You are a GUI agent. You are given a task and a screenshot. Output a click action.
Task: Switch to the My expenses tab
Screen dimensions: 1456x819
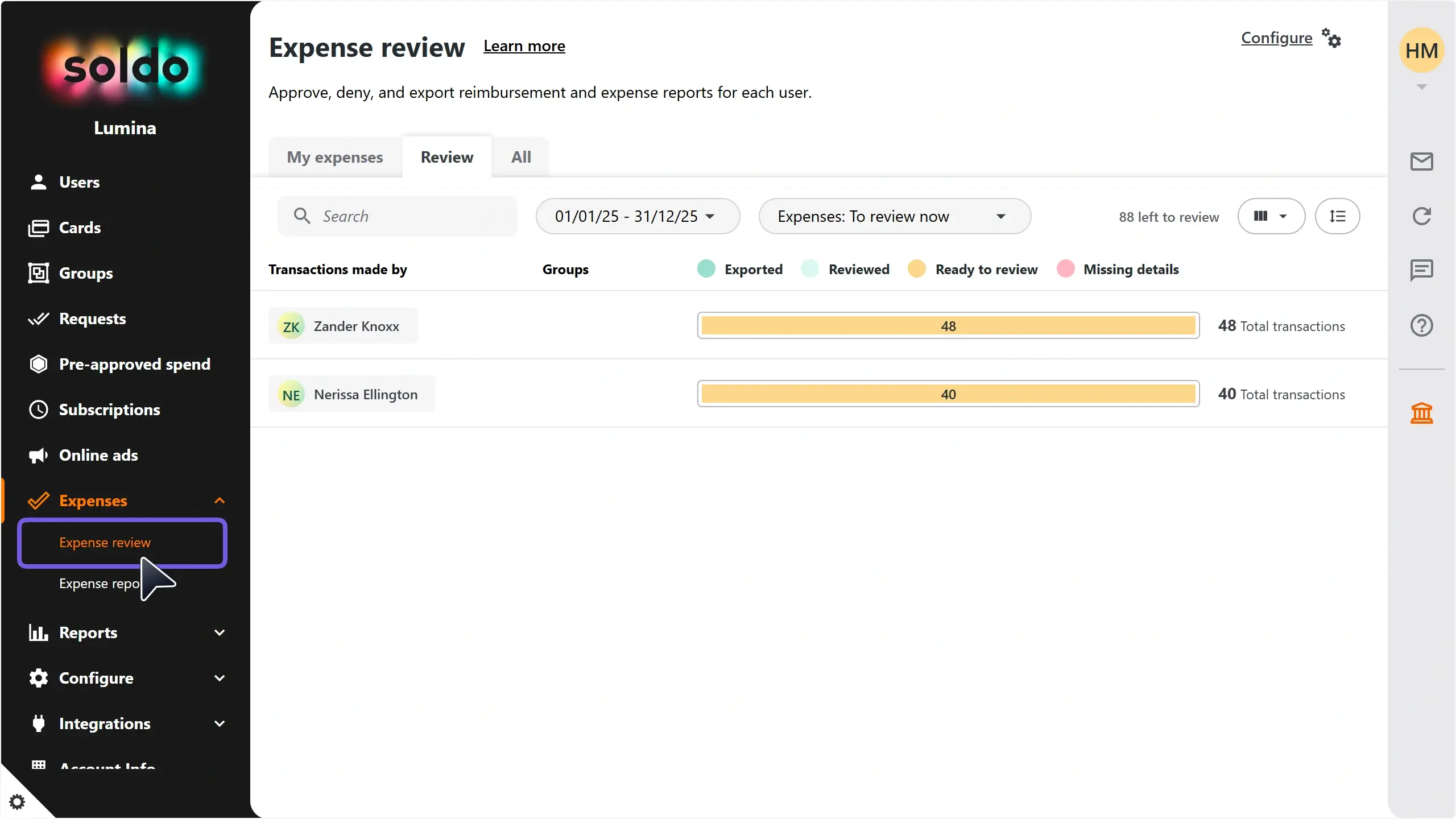335,157
